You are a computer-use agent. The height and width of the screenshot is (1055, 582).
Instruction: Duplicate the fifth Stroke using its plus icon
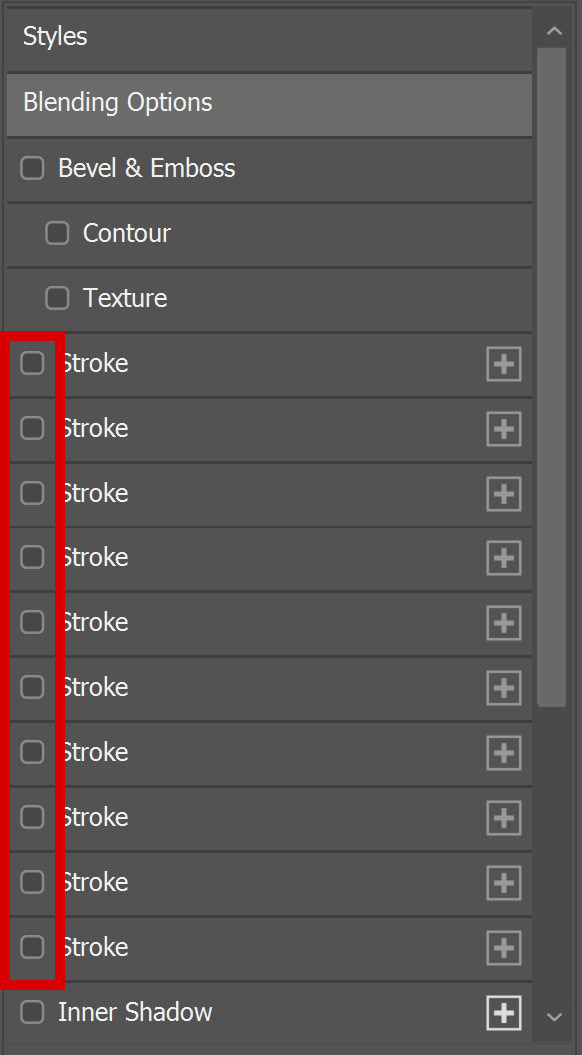pyautogui.click(x=503, y=623)
